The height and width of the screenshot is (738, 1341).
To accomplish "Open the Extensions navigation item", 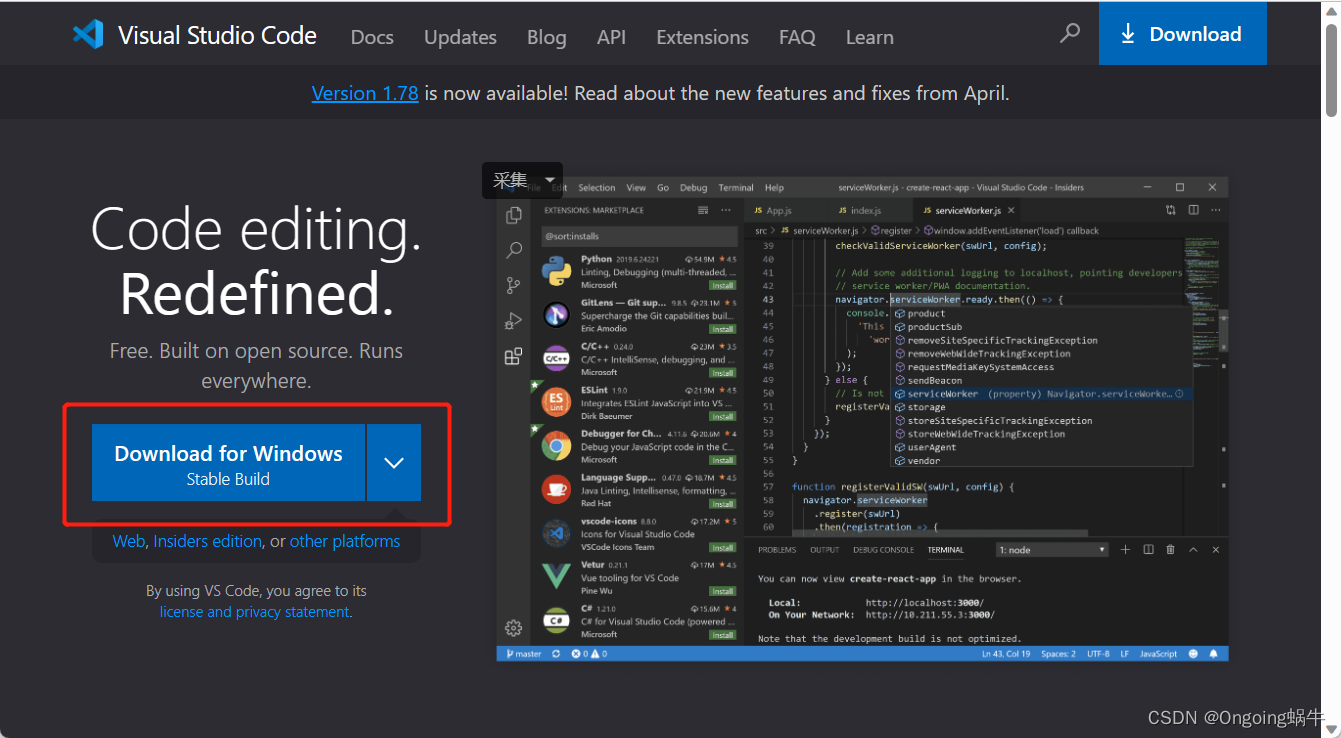I will 702,37.
